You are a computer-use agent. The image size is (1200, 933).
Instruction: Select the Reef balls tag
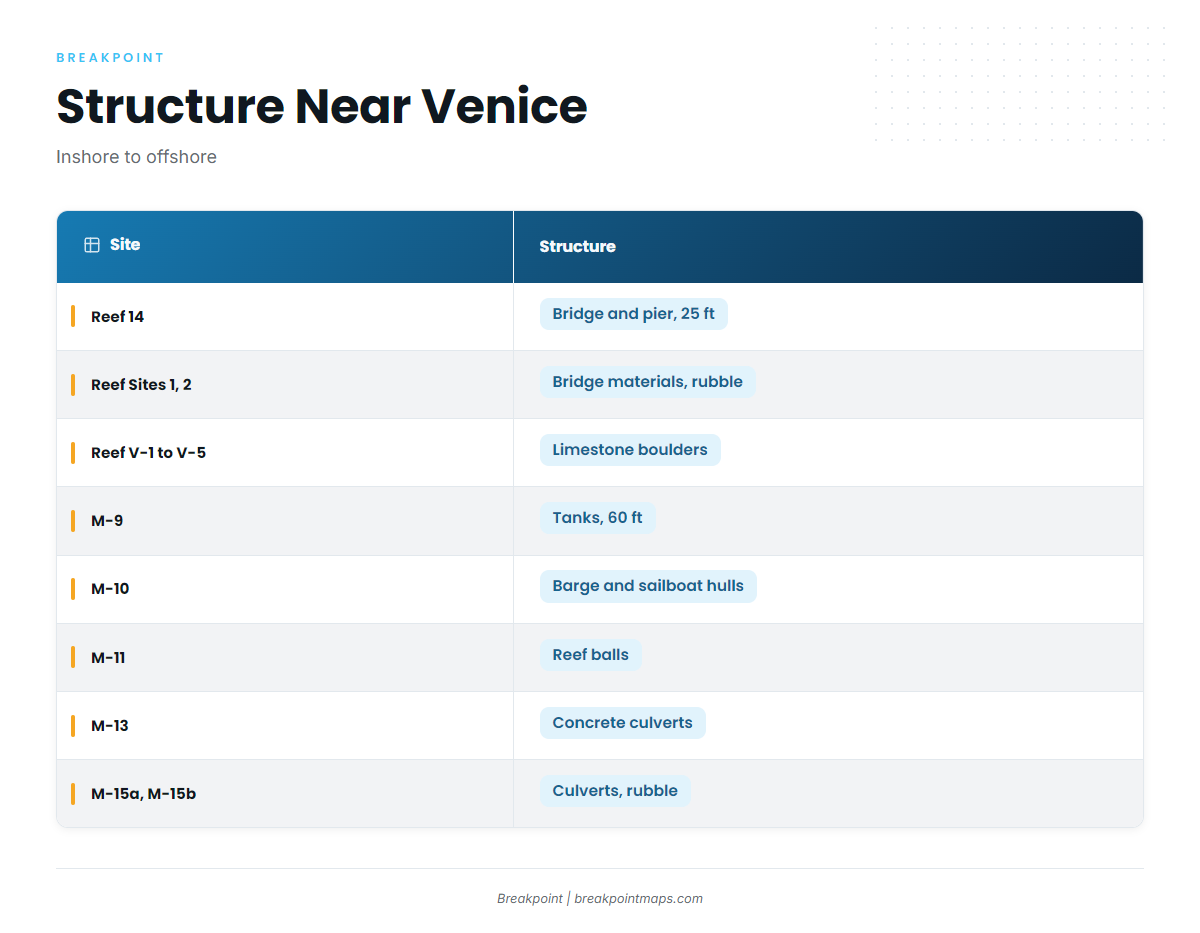point(591,655)
